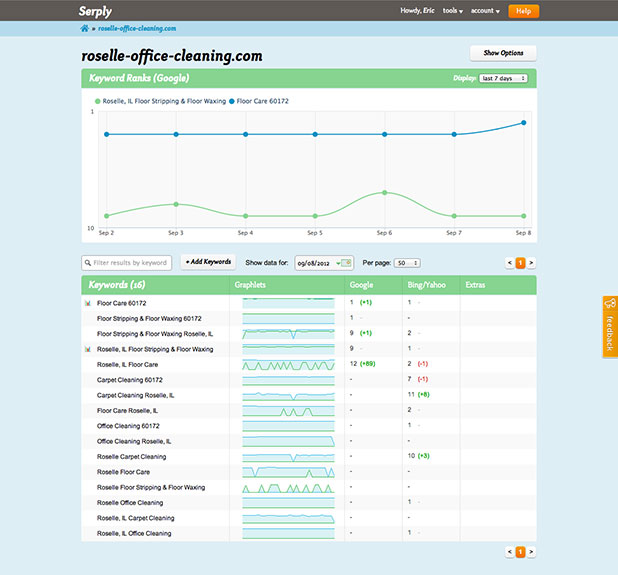Select keyword Office Cleaning 60172
Screen dimensions: 618x575
[128, 426]
